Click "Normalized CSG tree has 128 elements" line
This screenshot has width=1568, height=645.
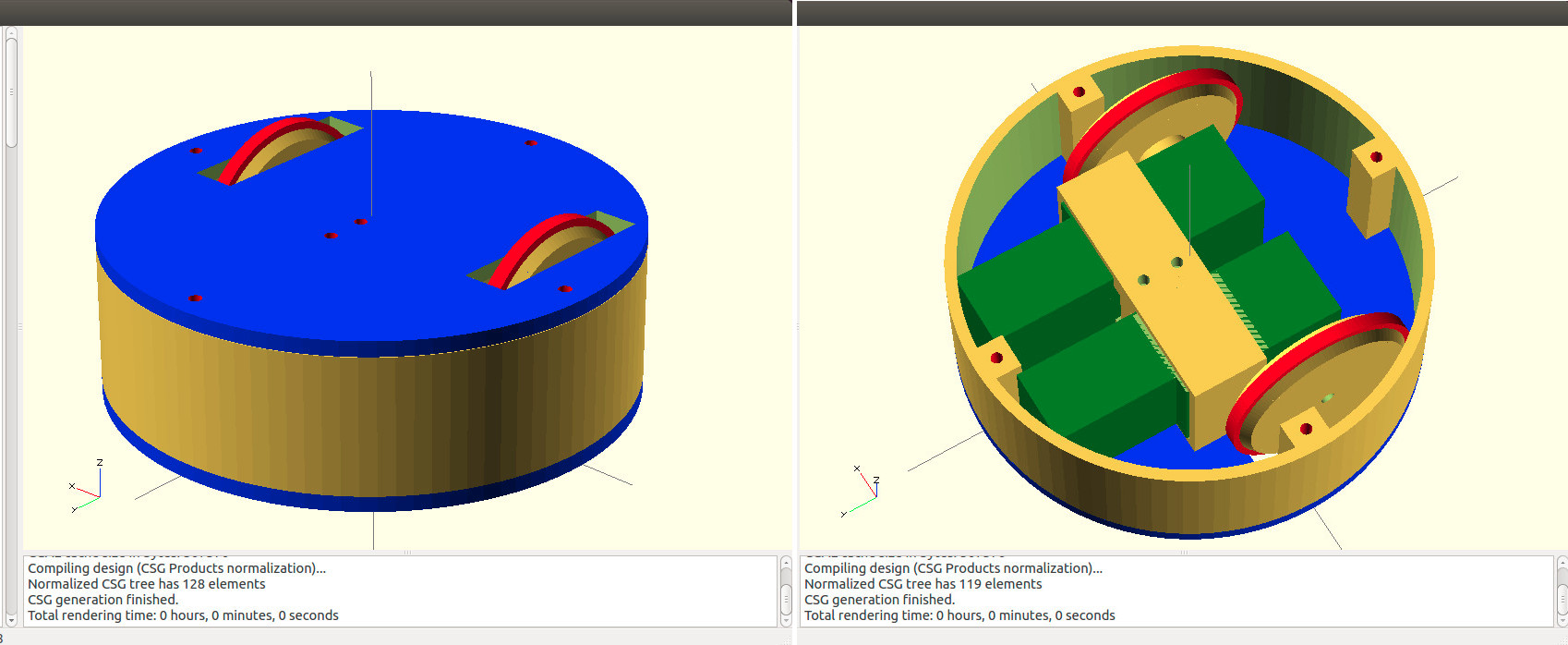tap(147, 584)
